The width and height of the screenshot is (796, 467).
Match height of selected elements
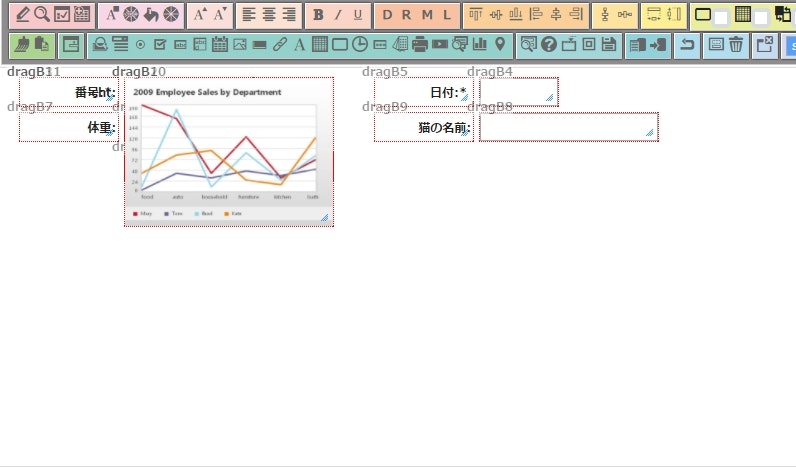point(674,15)
